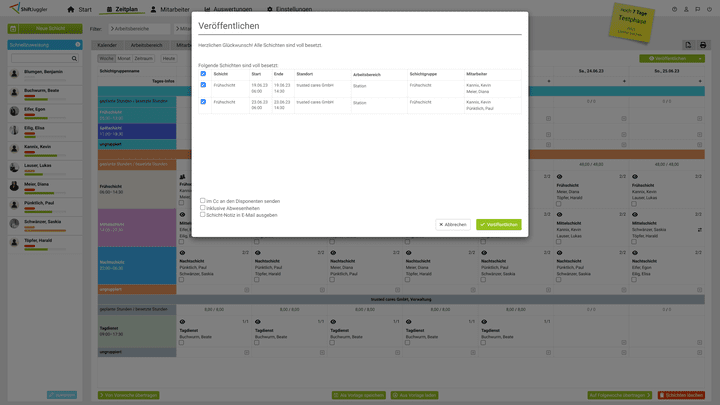Click the Veröffentlichen confirm button

point(498,224)
